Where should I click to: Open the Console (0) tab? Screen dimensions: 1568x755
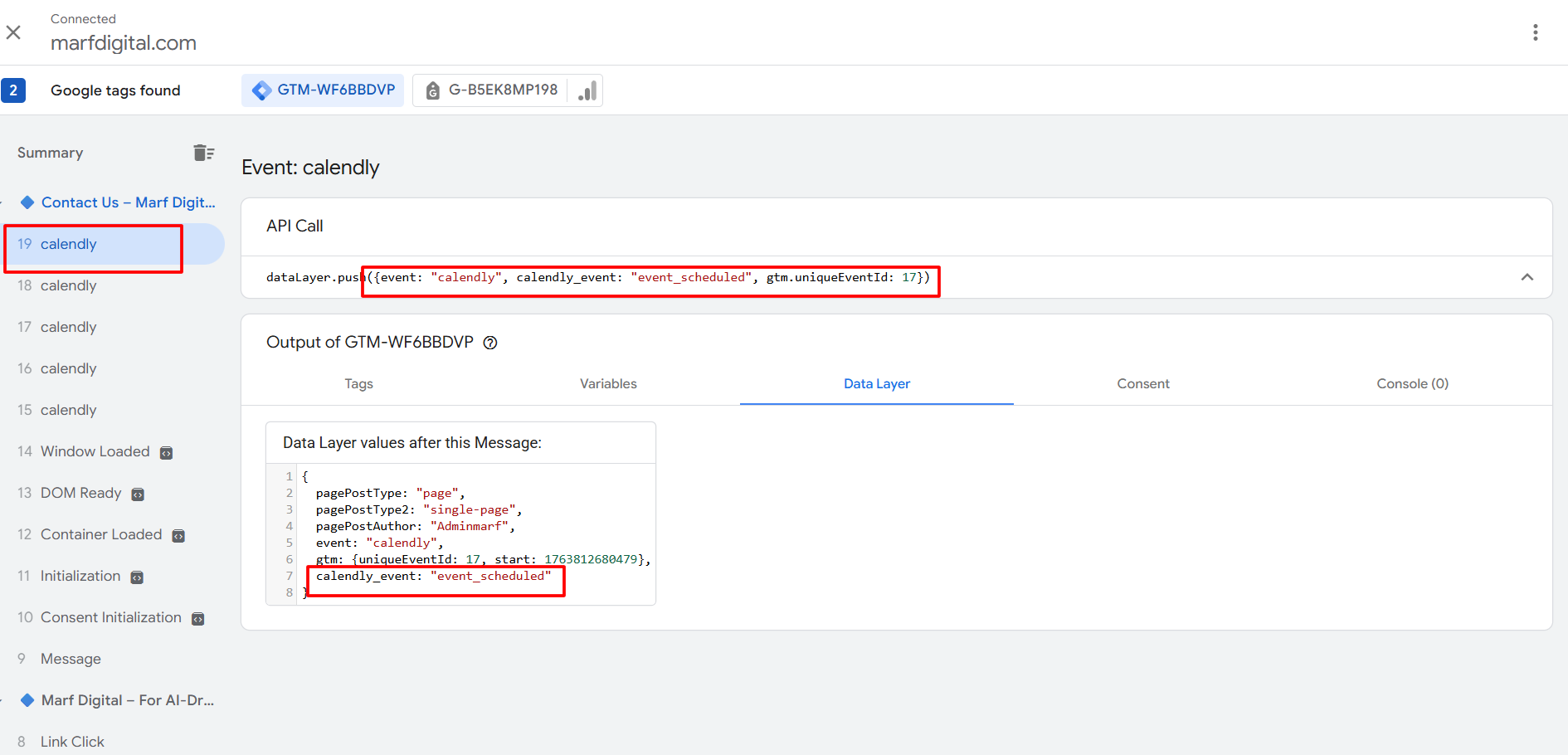(1412, 383)
